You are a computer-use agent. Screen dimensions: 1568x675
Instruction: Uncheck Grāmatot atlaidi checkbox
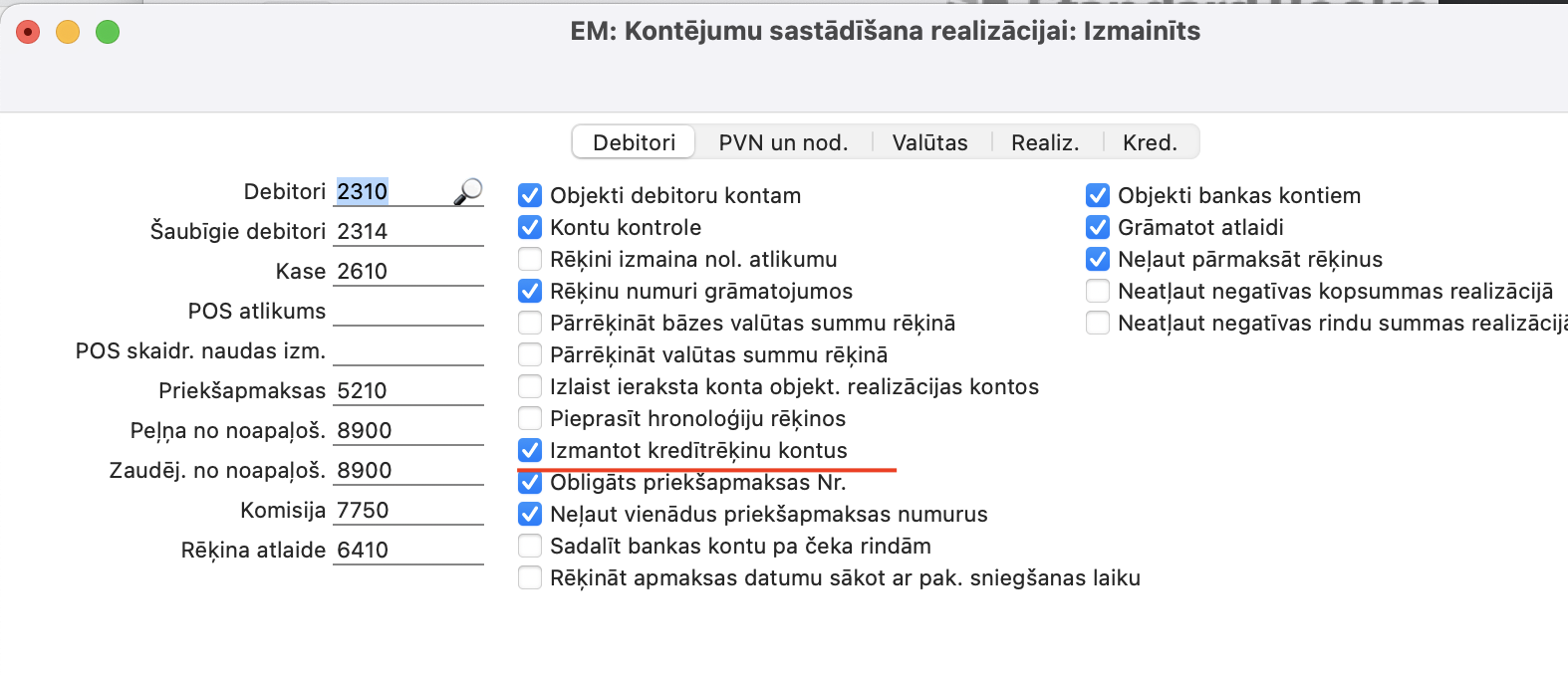click(1098, 227)
